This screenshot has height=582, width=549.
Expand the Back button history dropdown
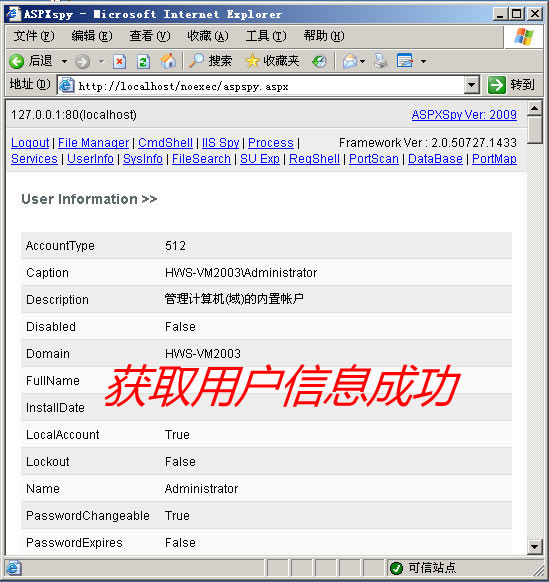coord(65,61)
